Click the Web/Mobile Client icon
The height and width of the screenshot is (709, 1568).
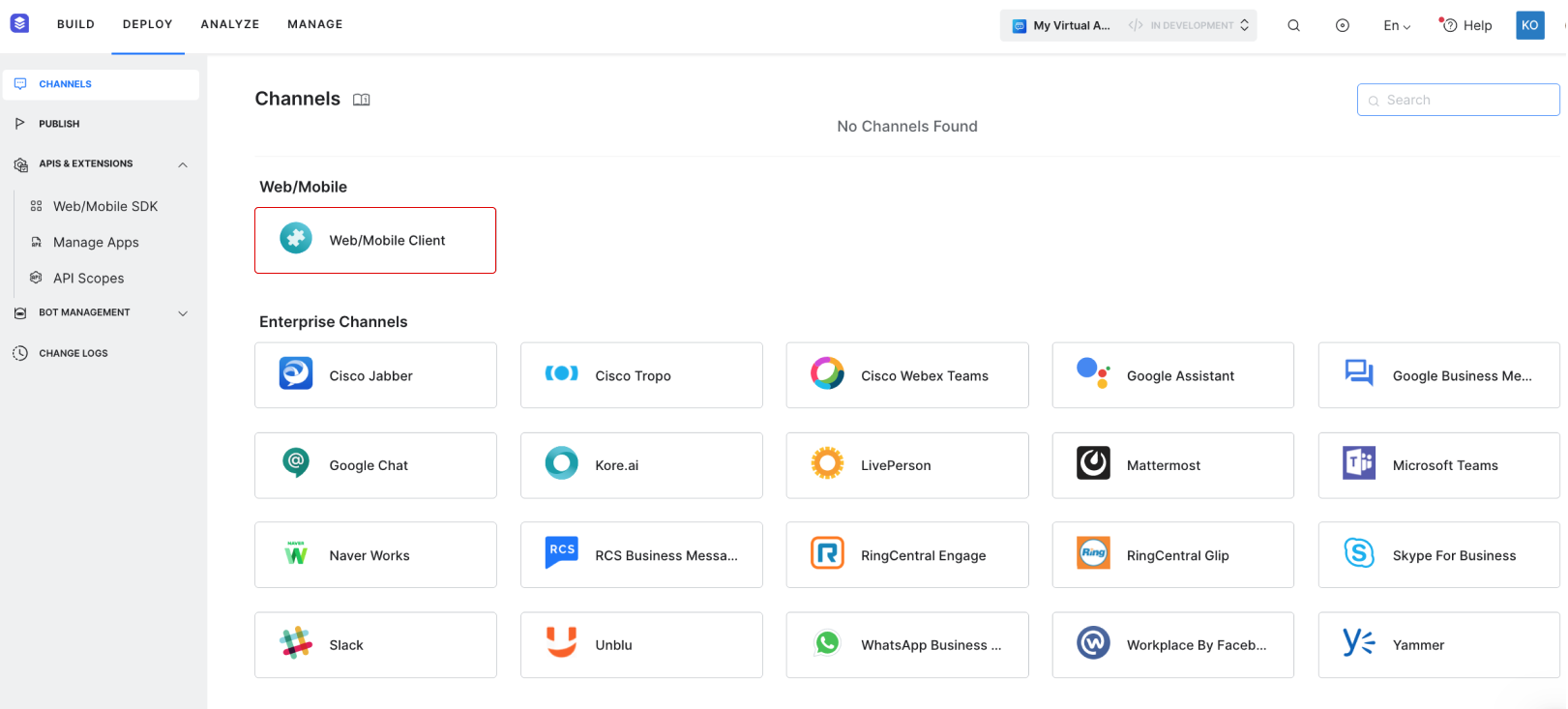tap(296, 238)
